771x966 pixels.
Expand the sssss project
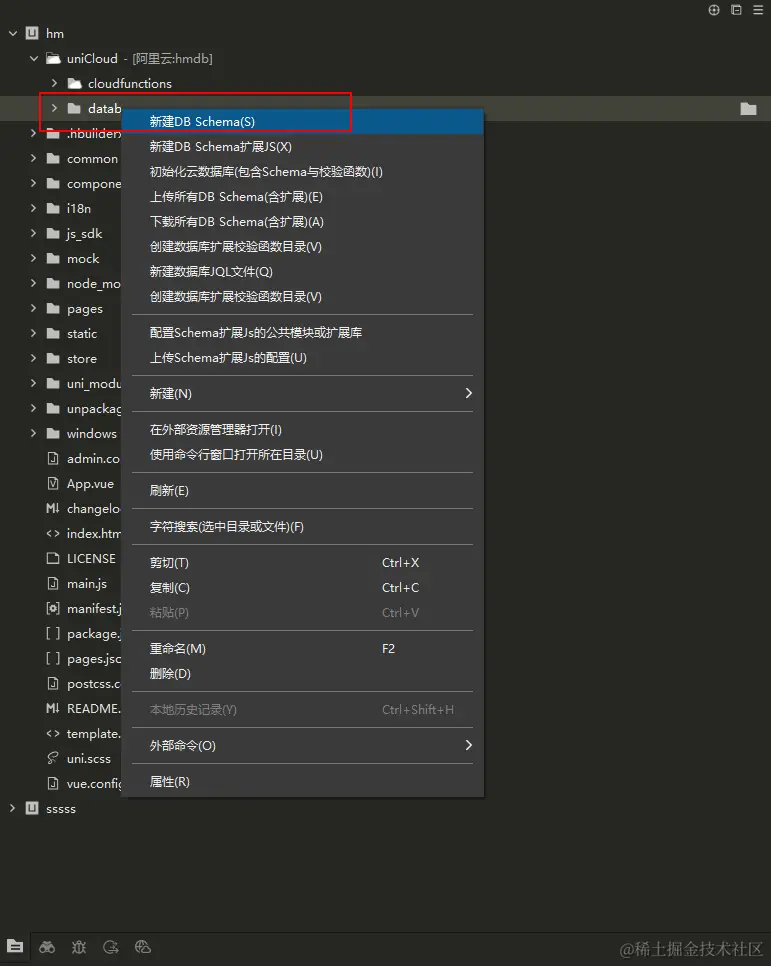(12, 808)
